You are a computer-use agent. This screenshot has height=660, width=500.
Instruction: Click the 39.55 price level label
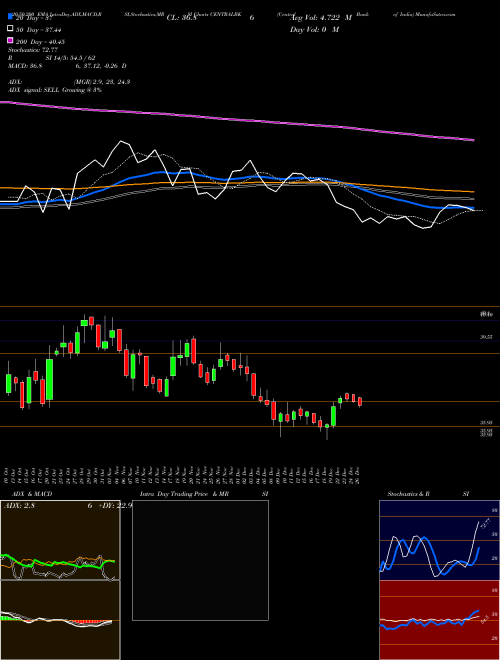pos(487,337)
